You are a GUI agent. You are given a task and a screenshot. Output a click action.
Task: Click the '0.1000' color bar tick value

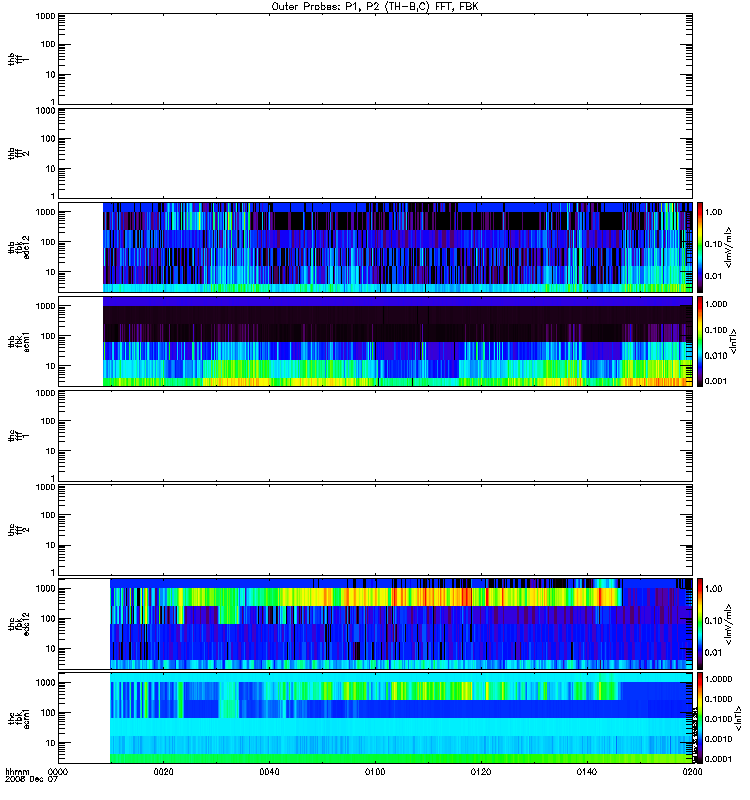pos(718,699)
